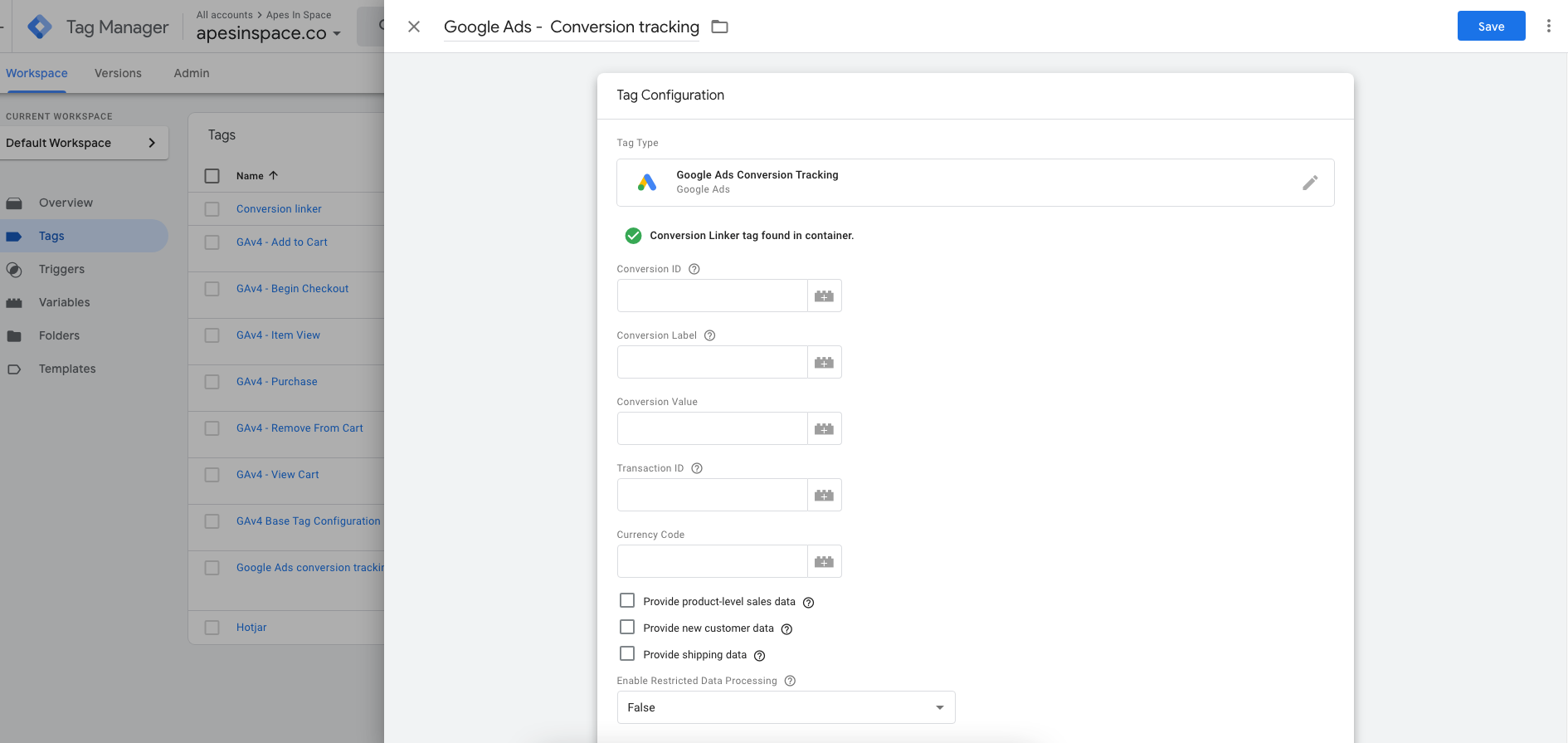Viewport: 1568px width, 743px height.
Task: Open help for Restricted Data Processing
Action: 790,681
